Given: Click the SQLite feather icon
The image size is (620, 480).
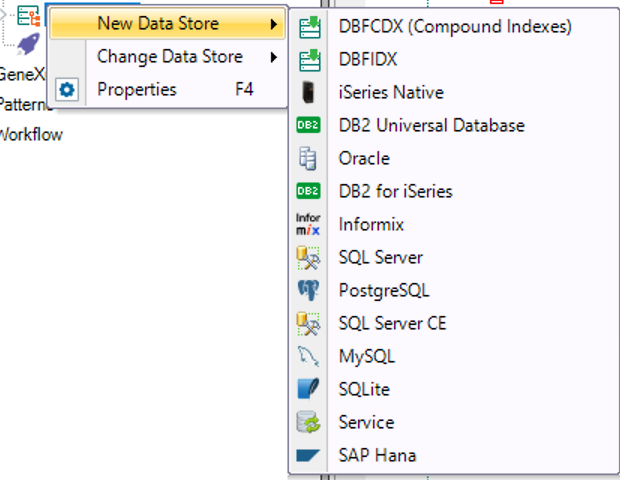Looking at the screenshot, I should (308, 389).
